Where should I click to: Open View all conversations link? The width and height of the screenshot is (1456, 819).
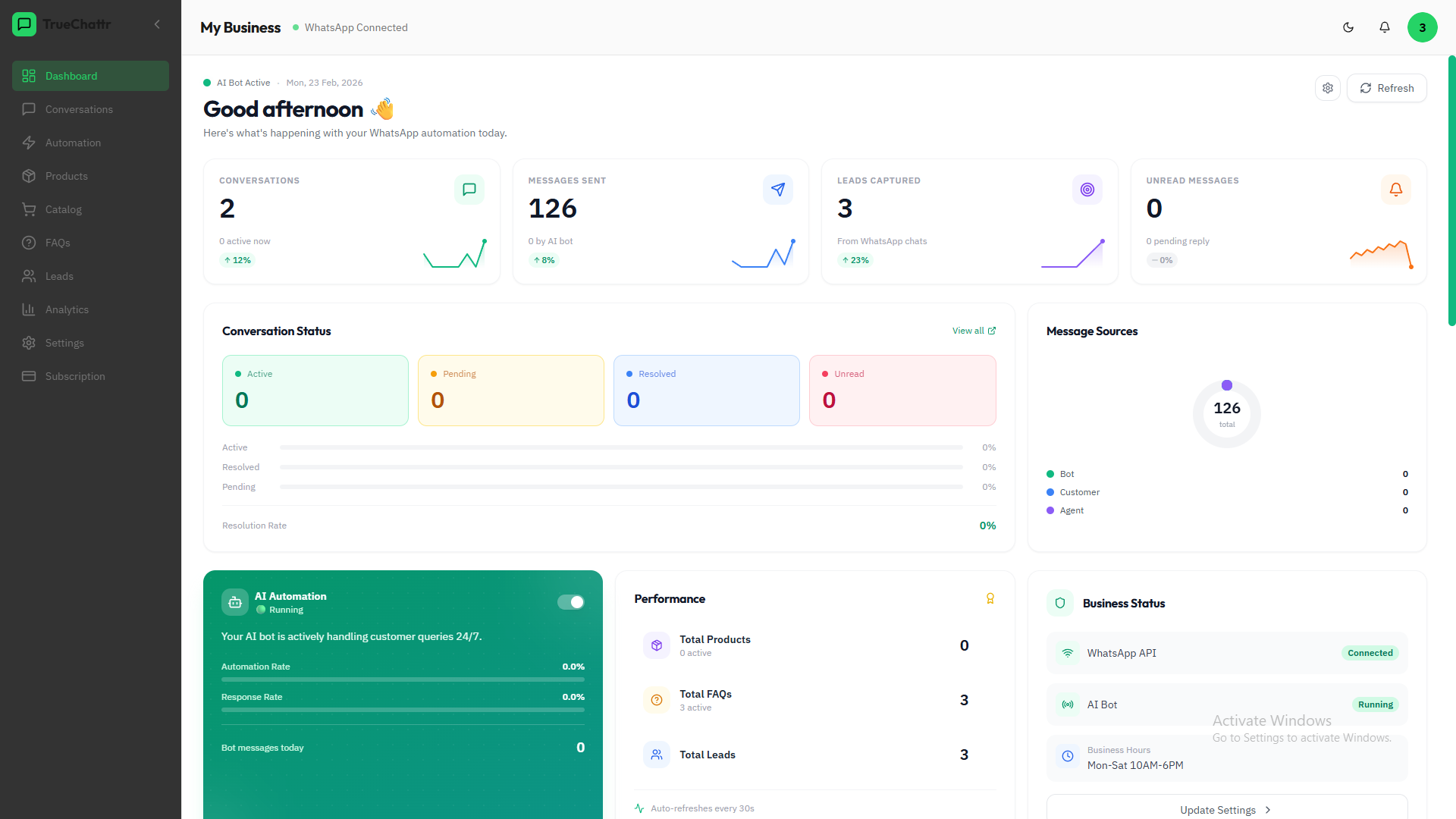coord(974,331)
